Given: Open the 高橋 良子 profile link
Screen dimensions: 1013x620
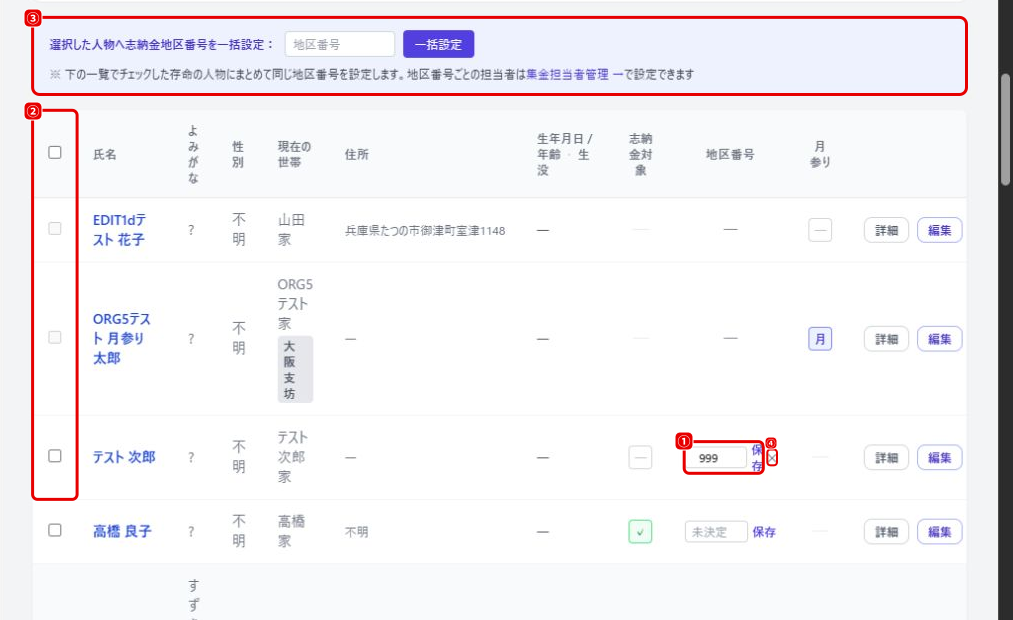Looking at the screenshot, I should (x=122, y=532).
